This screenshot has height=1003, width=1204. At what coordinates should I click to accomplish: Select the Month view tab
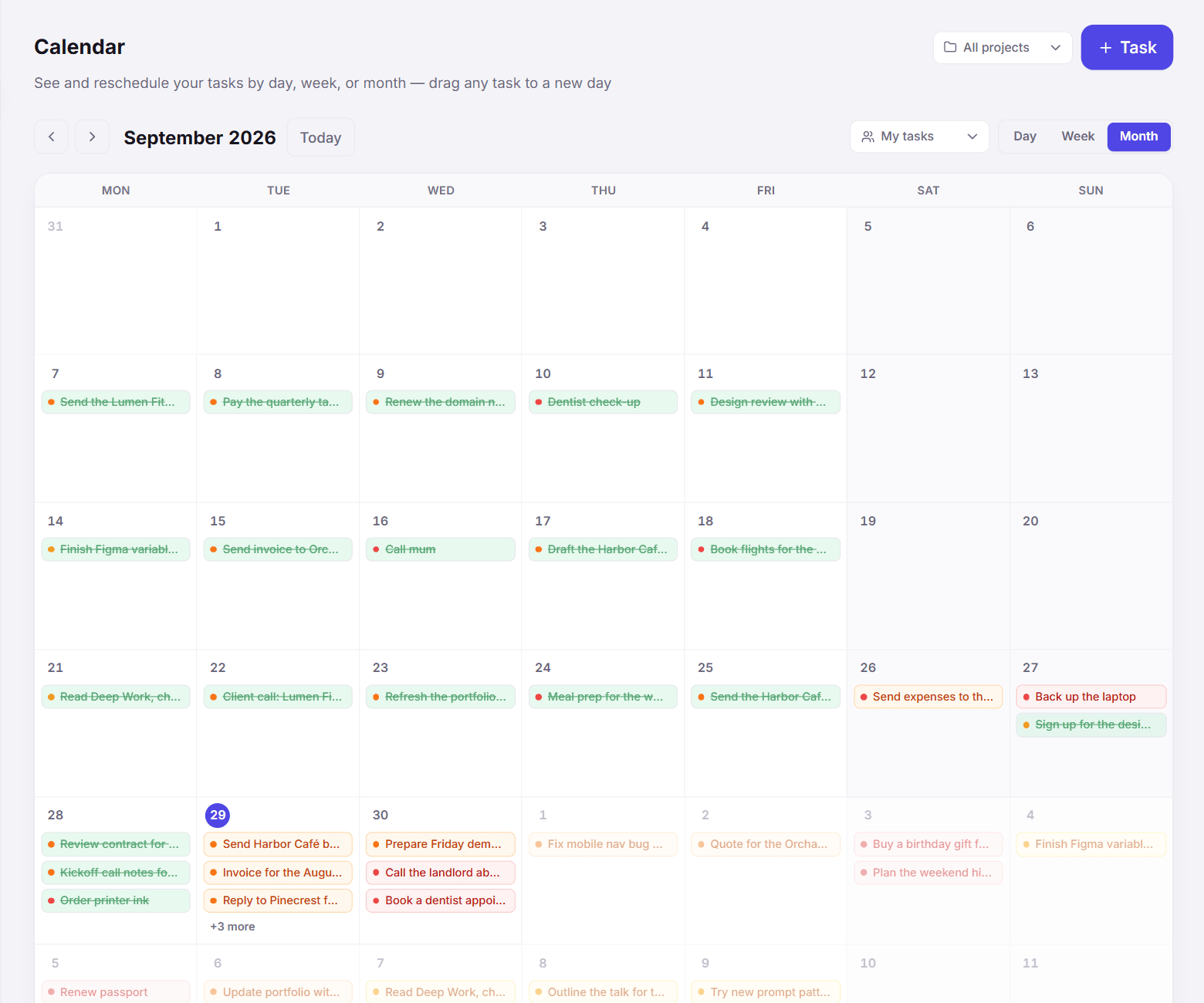tap(1139, 137)
